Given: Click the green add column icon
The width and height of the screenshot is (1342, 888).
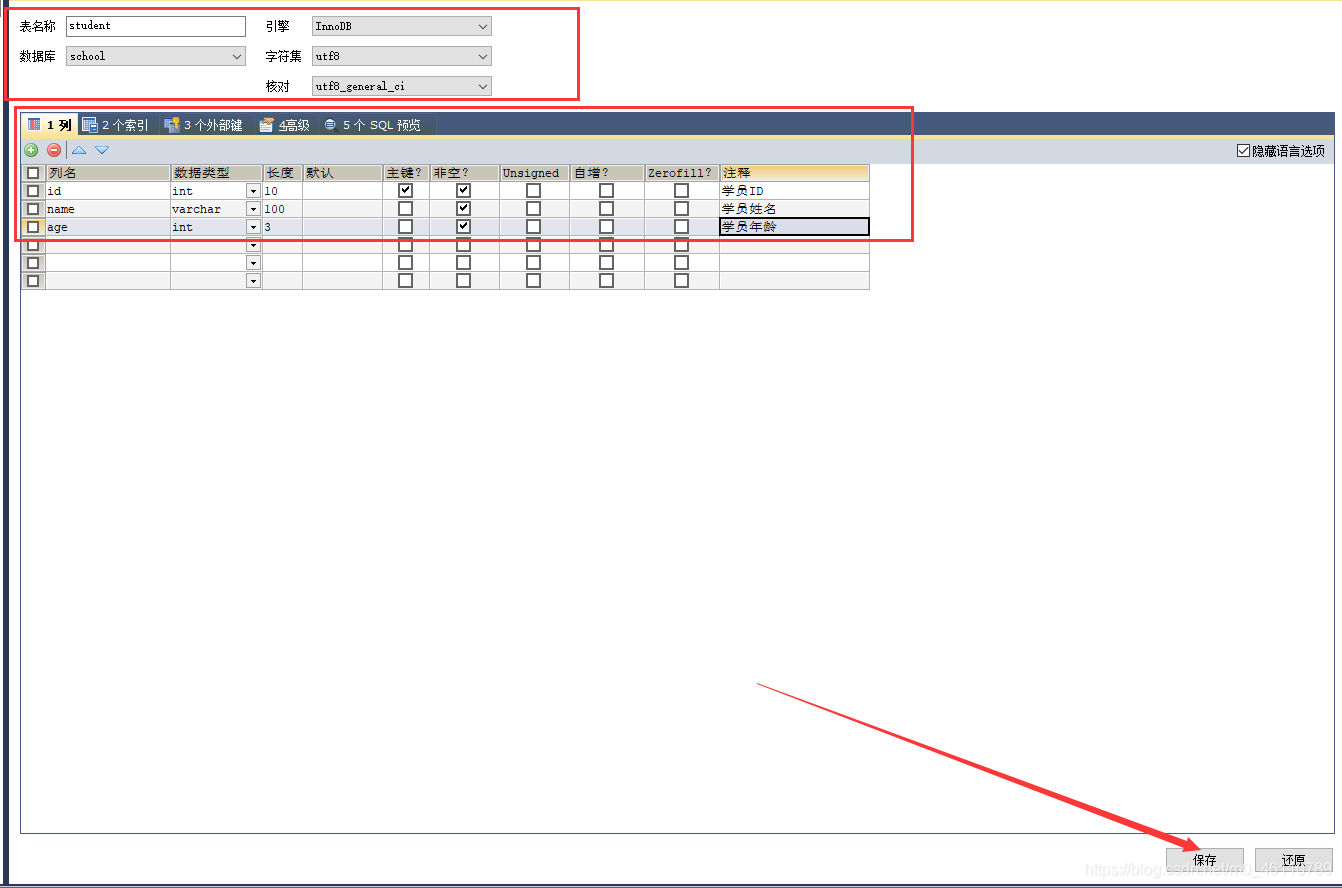Looking at the screenshot, I should coord(31,150).
